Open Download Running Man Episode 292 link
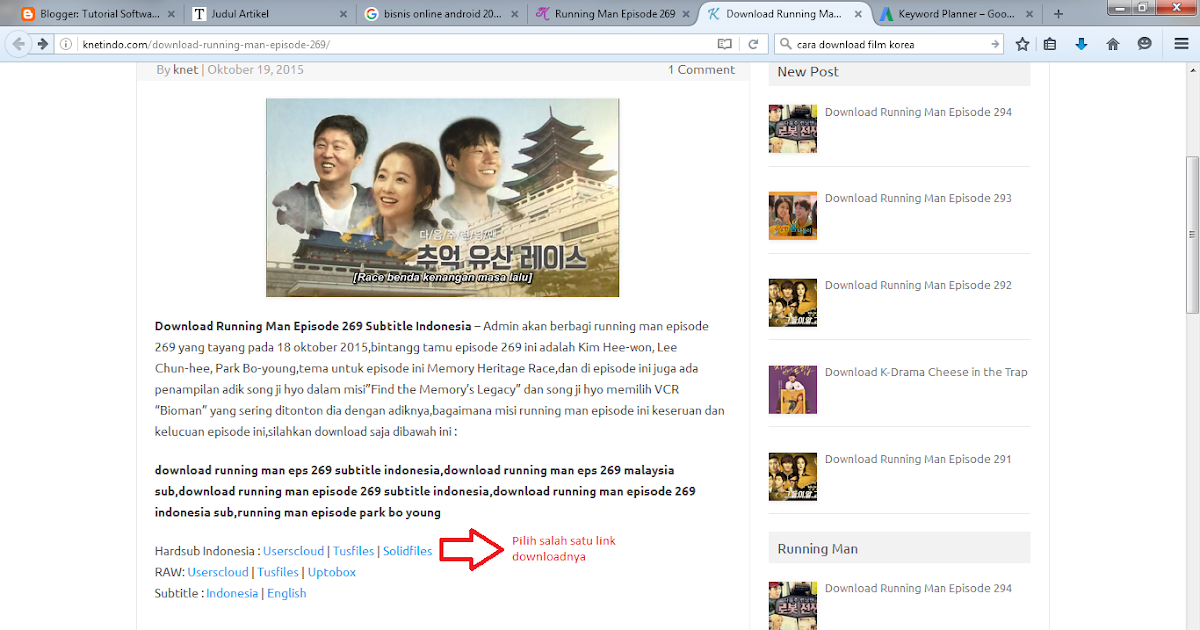The width and height of the screenshot is (1200, 630). point(918,285)
